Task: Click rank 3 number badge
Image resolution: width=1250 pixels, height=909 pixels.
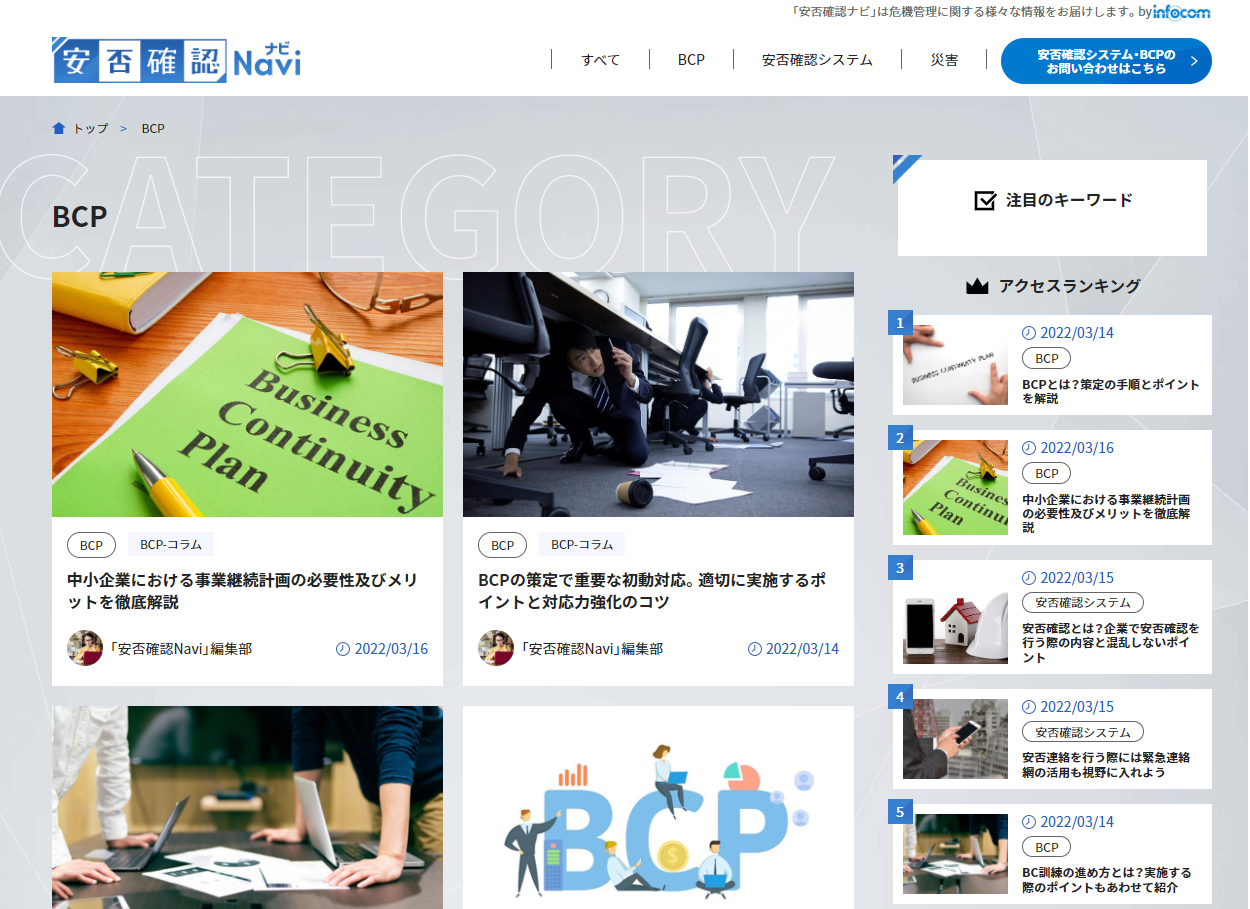Action: [900, 568]
